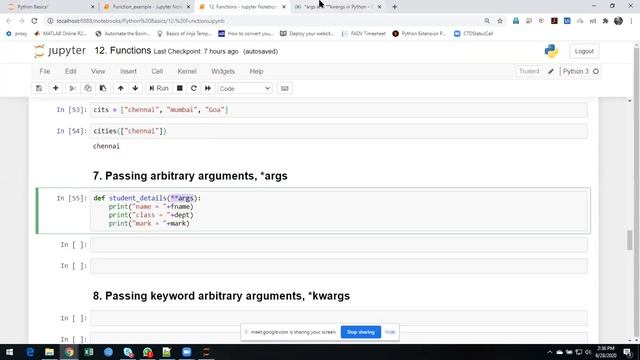Click heading 8. Passing keyword arbitrary arguments

(x=221, y=296)
